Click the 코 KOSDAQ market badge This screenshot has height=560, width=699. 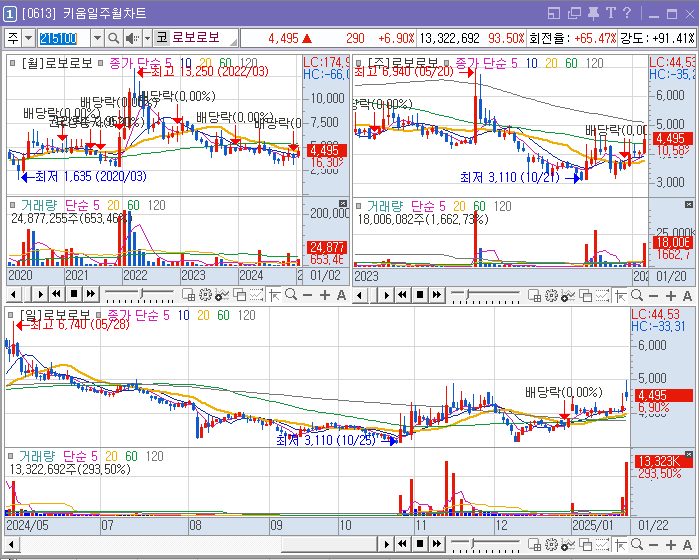[162, 37]
